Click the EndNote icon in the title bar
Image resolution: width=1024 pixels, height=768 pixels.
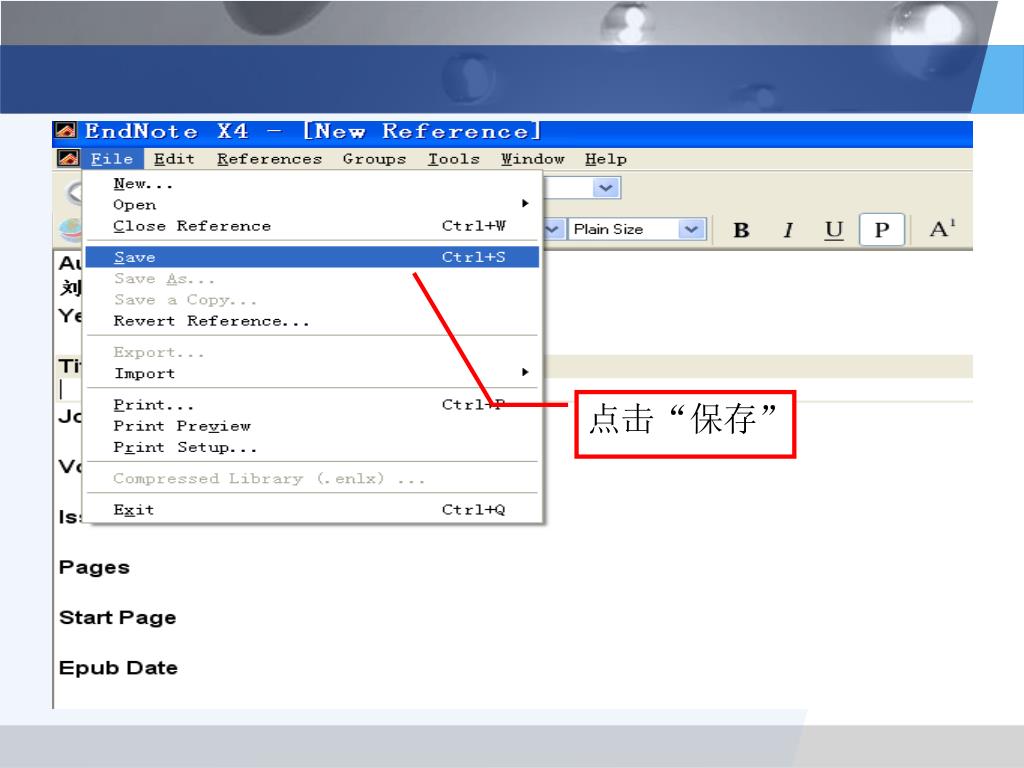coord(65,131)
